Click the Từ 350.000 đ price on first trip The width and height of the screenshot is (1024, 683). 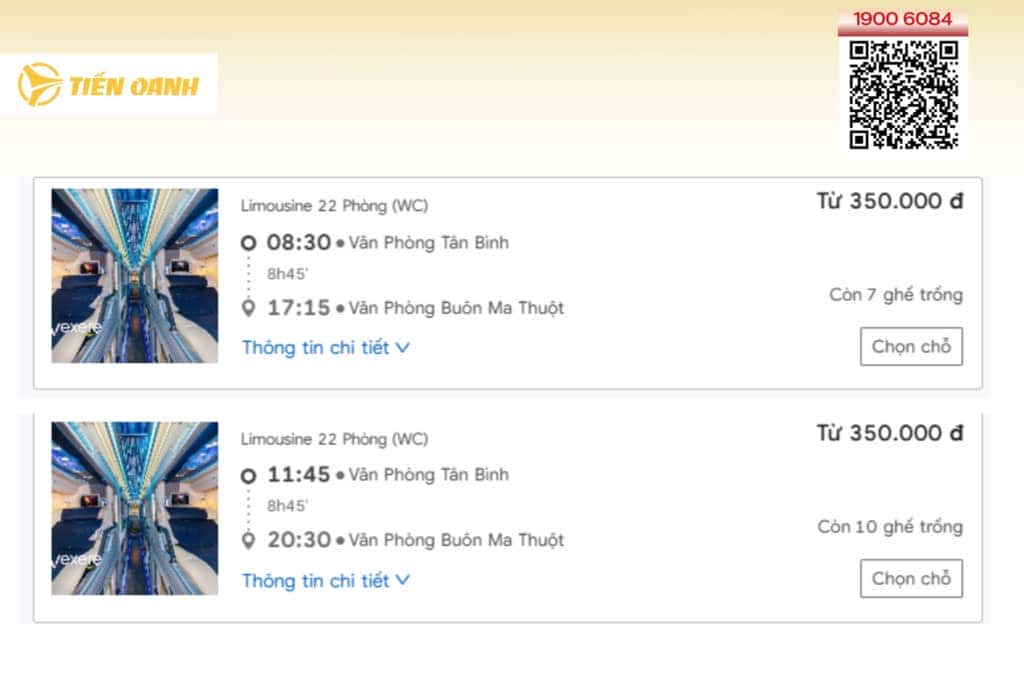[x=889, y=200]
